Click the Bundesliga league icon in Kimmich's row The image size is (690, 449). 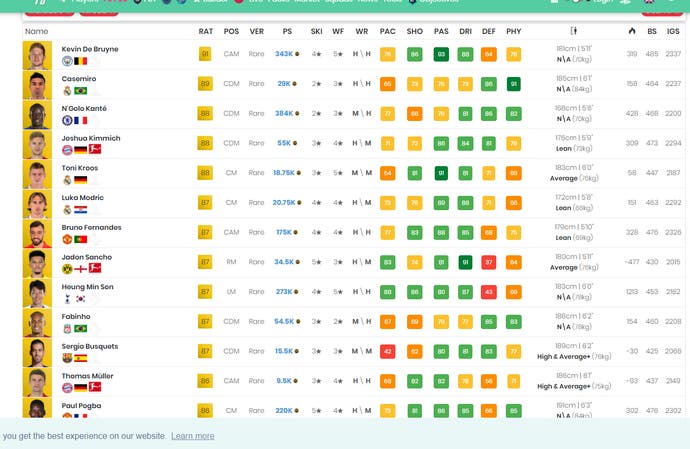[x=95, y=149]
